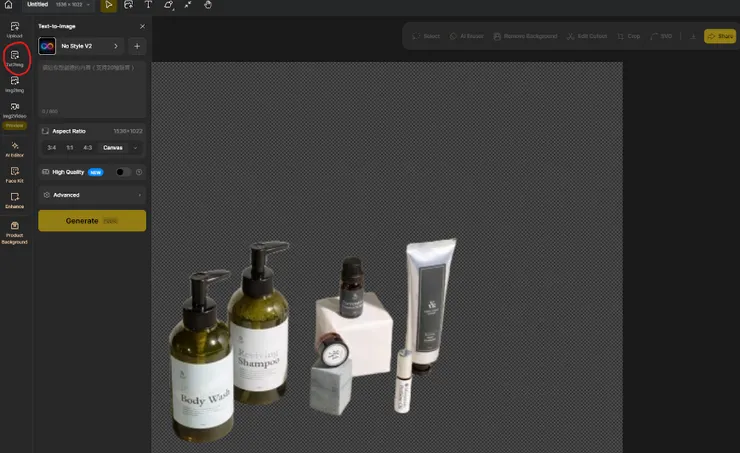Go to the home screen icon

click(8, 5)
